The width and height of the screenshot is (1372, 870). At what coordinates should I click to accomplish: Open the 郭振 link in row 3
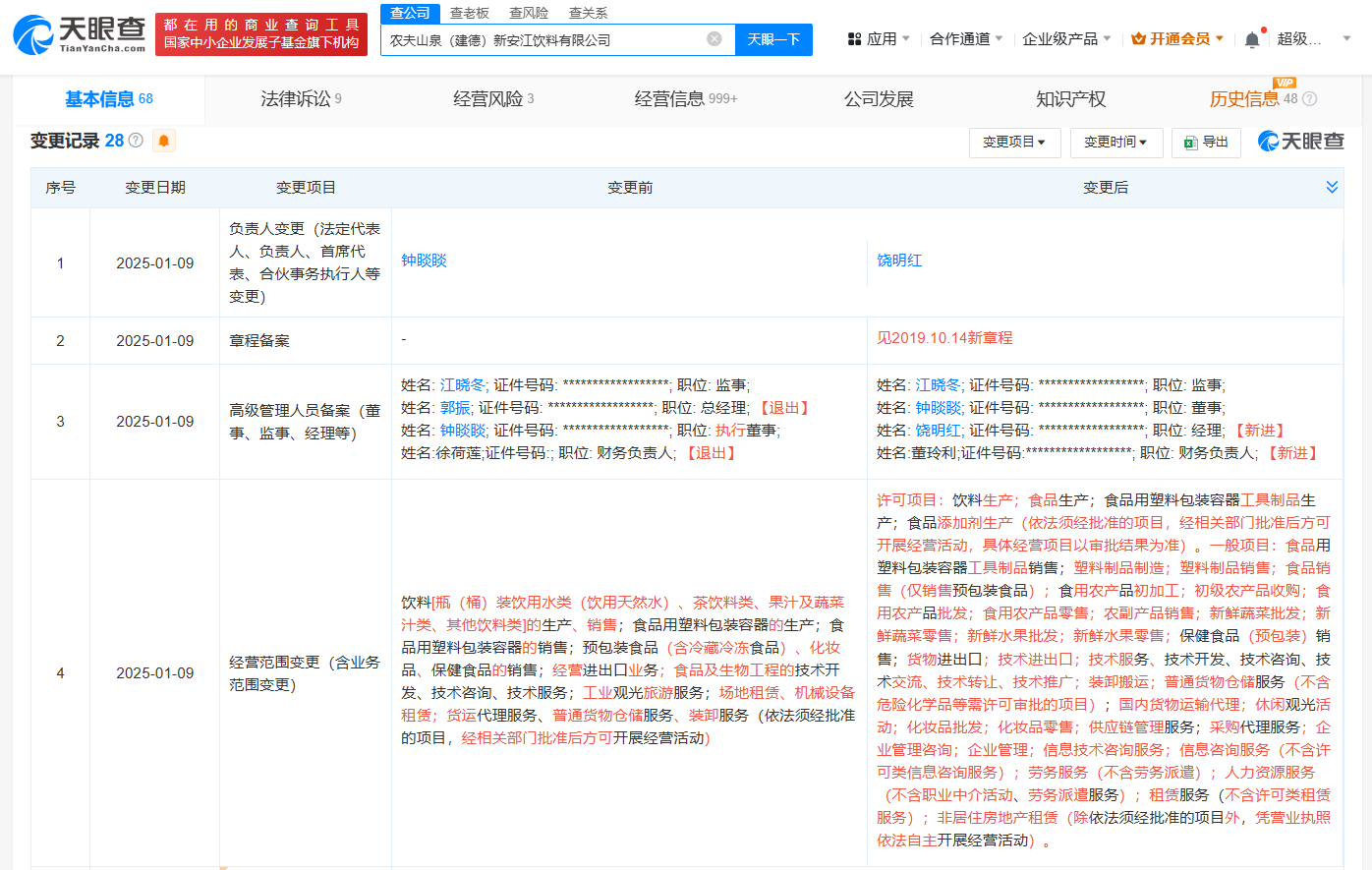pos(455,408)
